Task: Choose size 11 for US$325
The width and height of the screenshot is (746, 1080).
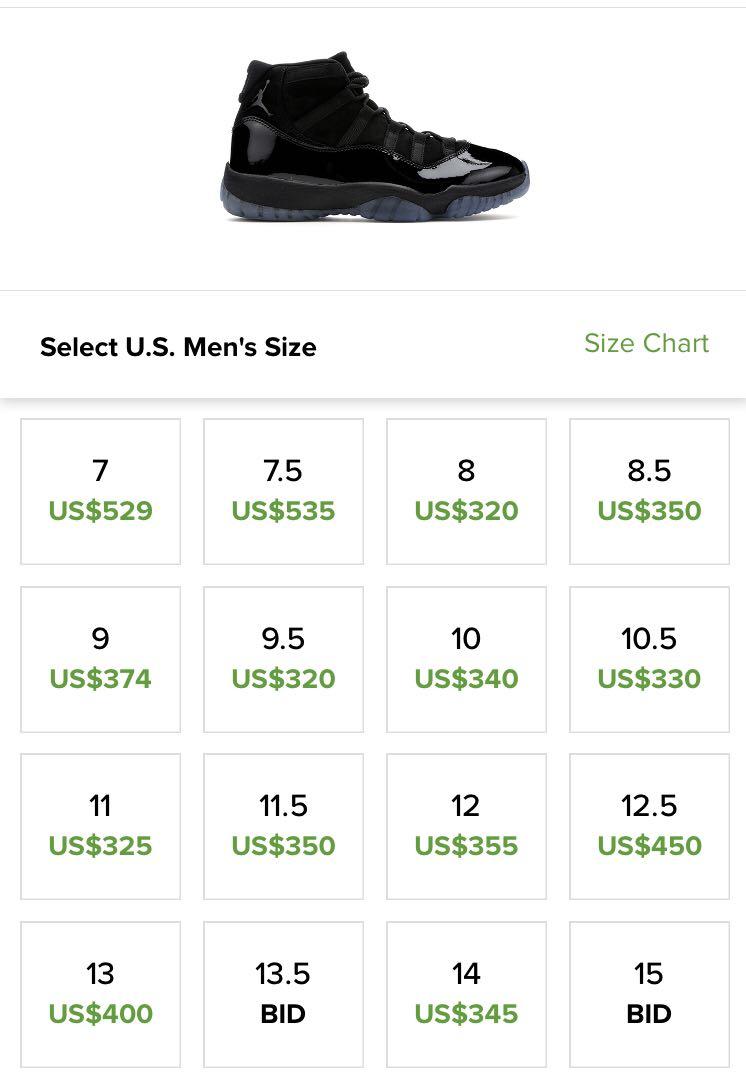Action: [x=101, y=827]
